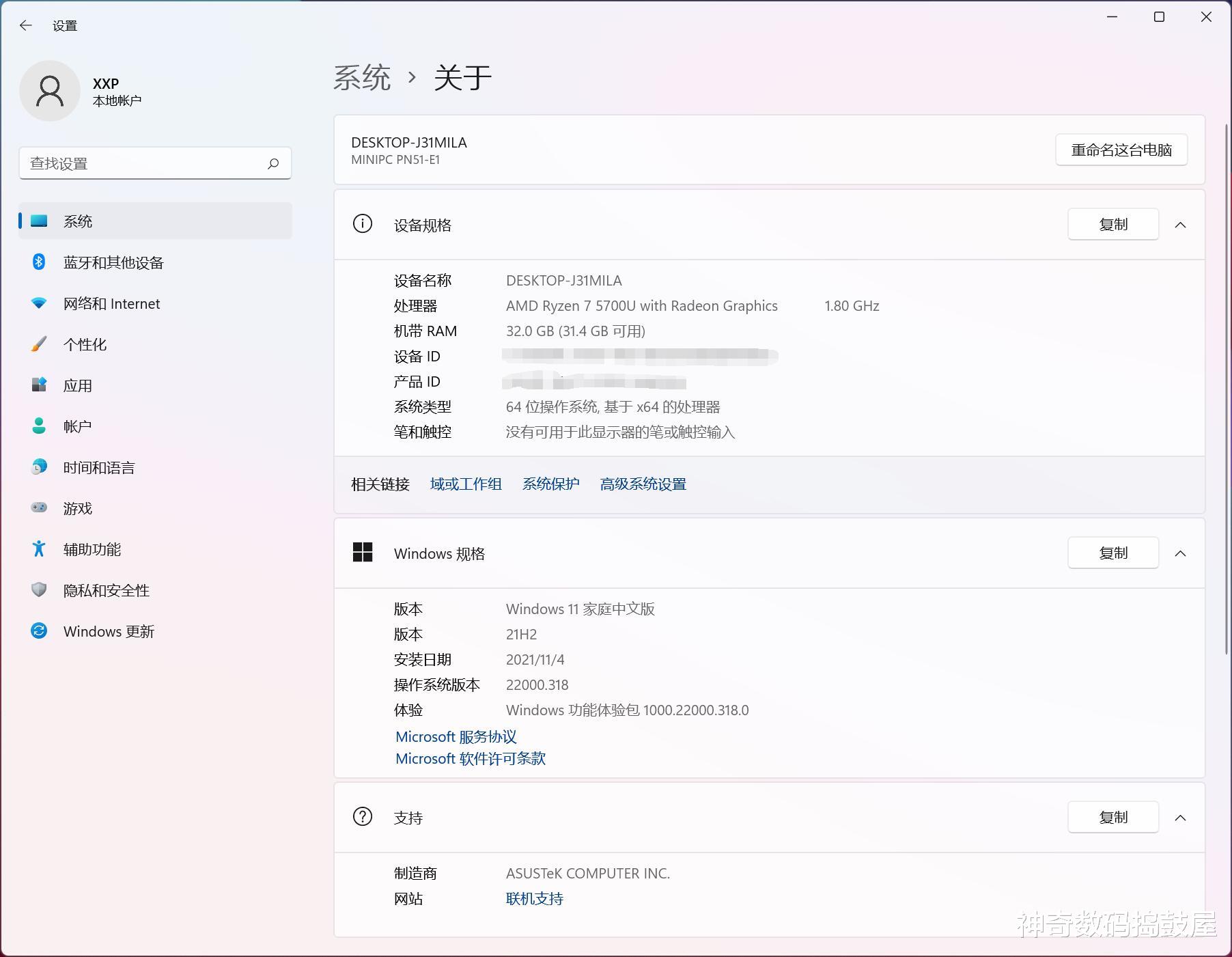
Task: Click 系统 in the breadcrumb header
Action: click(362, 77)
